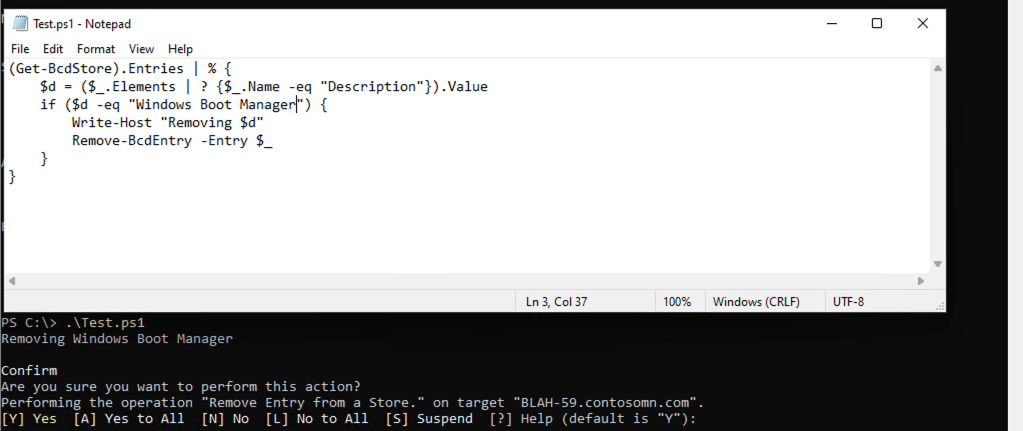Open the View menu
Viewport: 1023px width, 431px height.
point(141,49)
